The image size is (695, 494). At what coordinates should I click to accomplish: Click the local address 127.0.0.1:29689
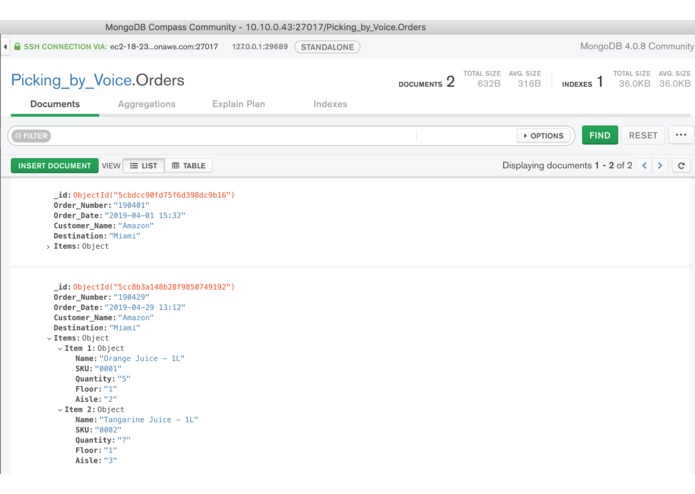pyautogui.click(x=260, y=47)
